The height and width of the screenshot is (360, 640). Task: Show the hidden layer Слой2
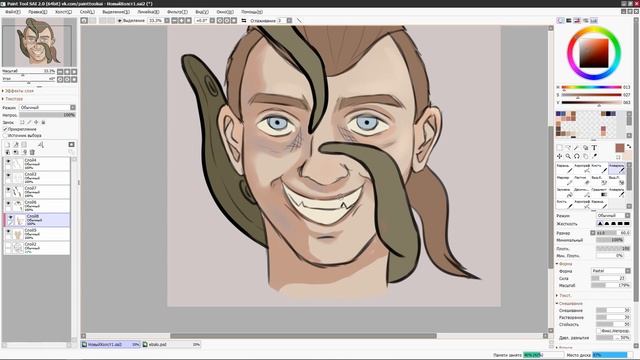pos(8,245)
